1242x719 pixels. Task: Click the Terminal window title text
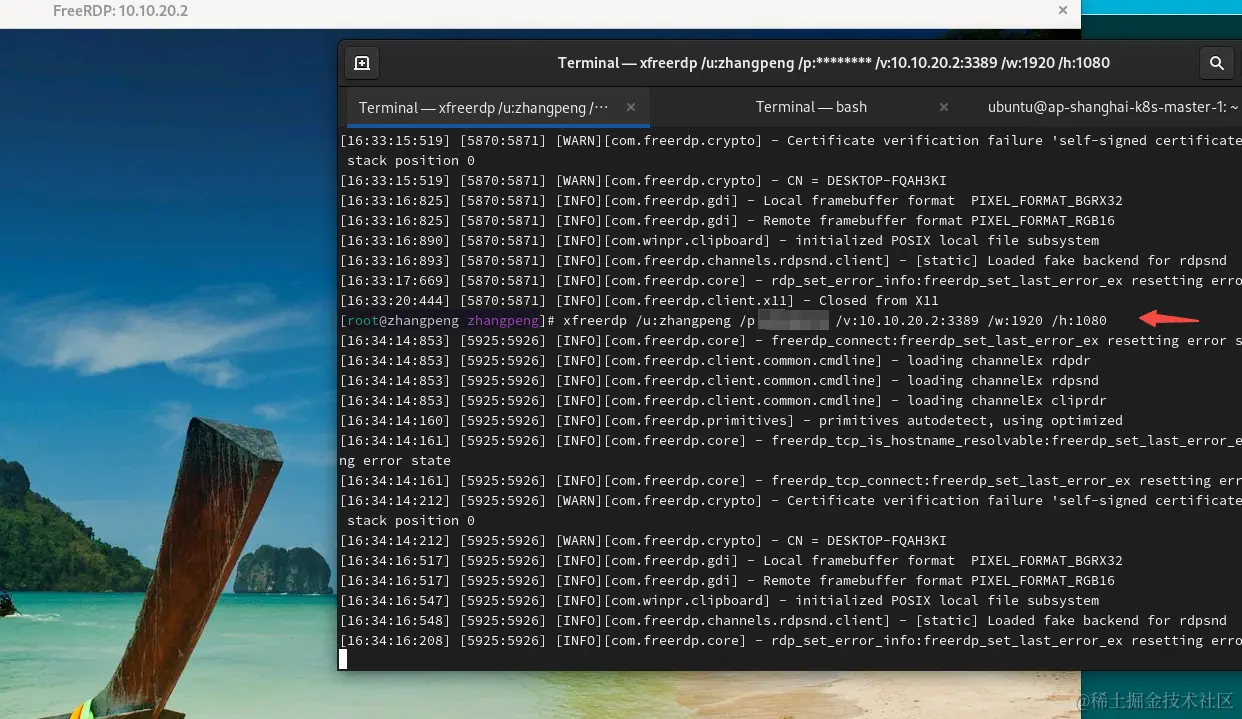tap(834, 63)
